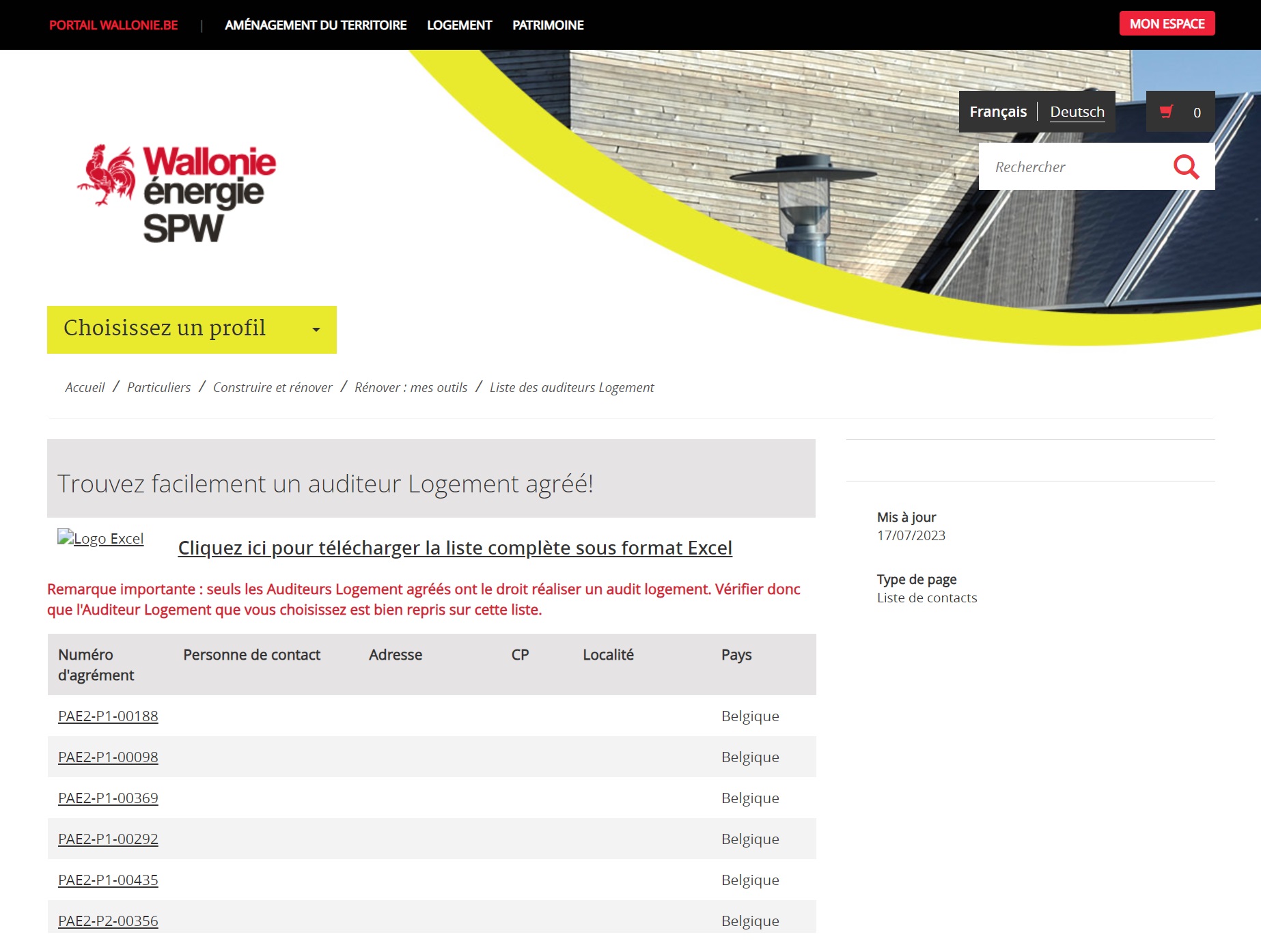Open the Aménagement du territoire menu
Screen dimensions: 1261x952
316,25
